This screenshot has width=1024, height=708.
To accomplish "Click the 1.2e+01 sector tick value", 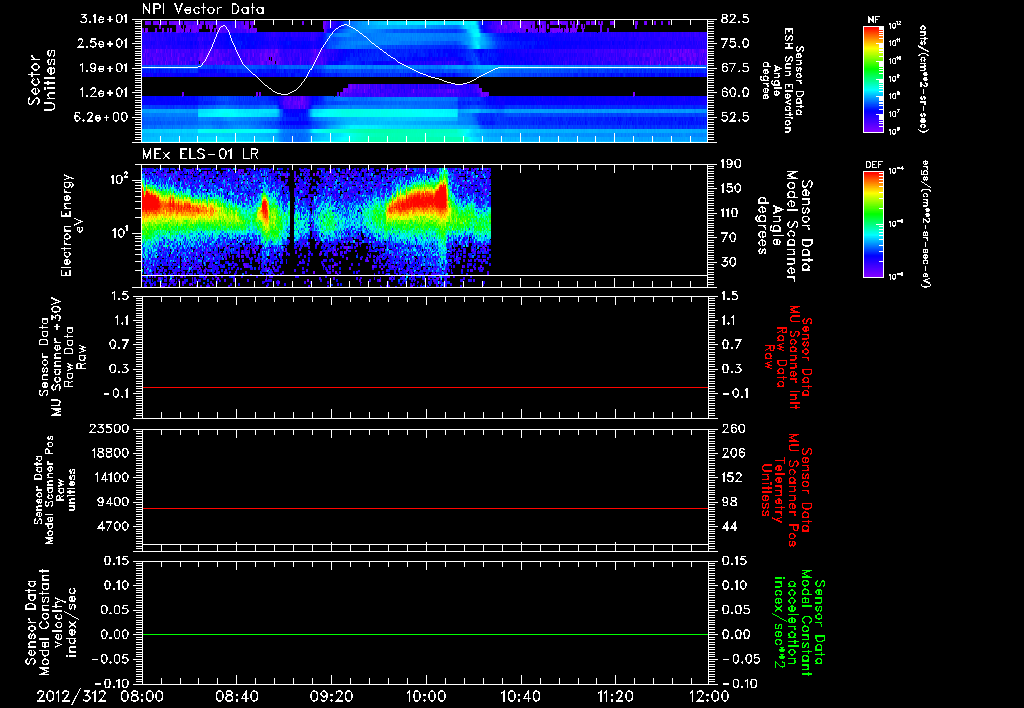I will (104, 93).
